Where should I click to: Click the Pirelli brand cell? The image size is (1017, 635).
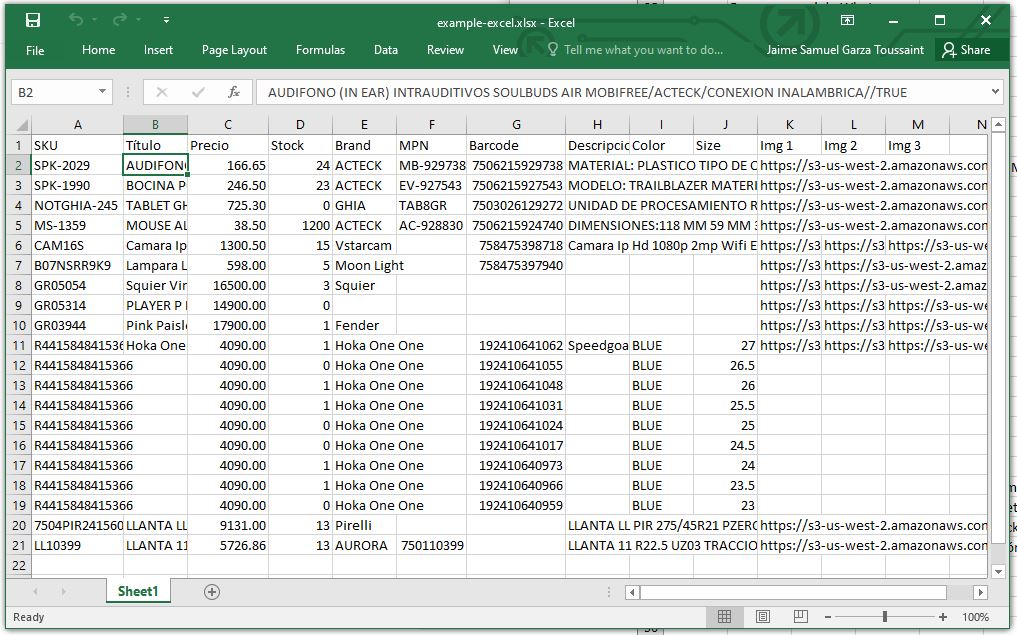(x=365, y=525)
